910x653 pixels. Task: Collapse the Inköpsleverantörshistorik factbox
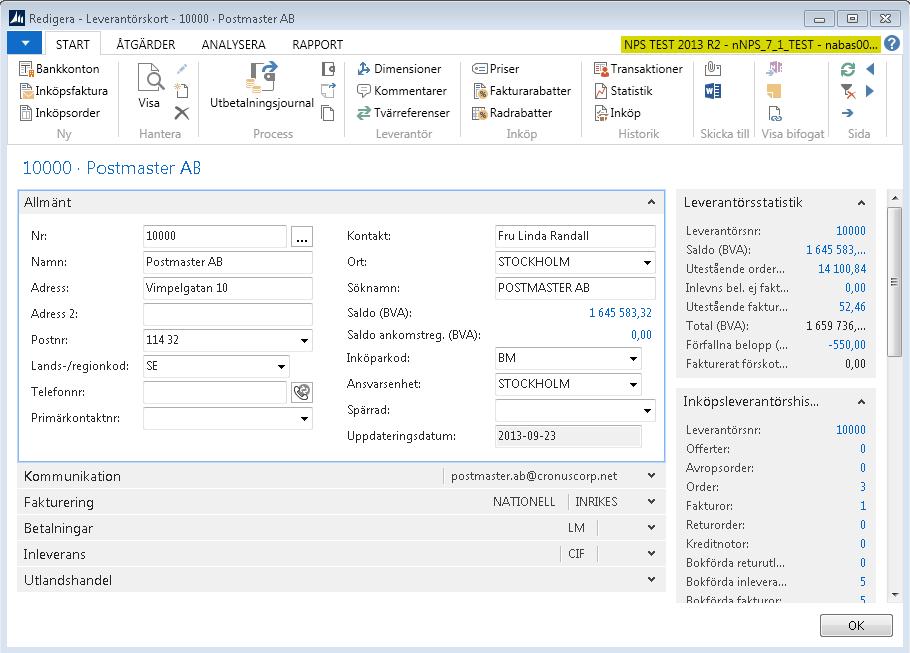(861, 402)
